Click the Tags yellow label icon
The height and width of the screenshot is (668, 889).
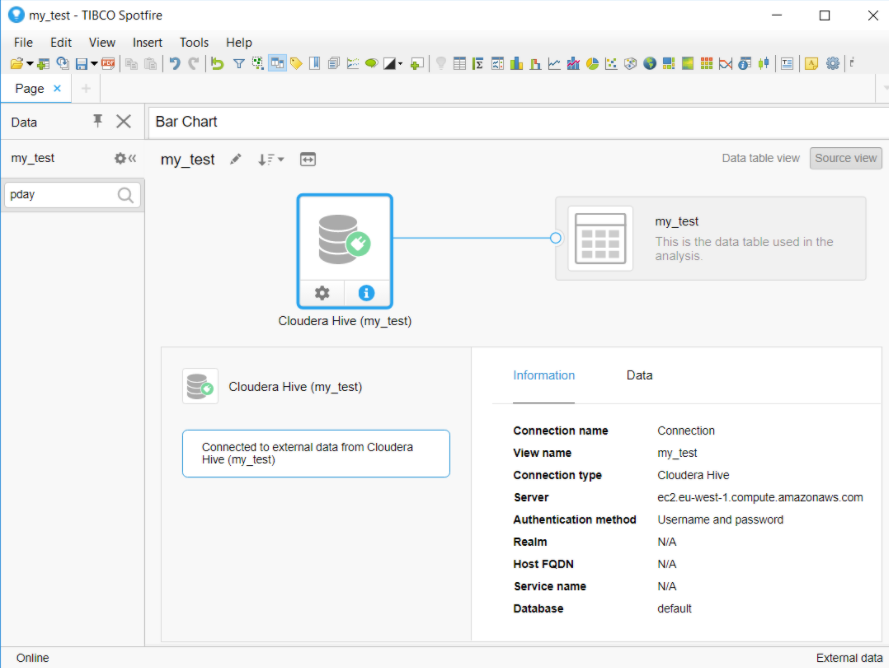coord(296,64)
